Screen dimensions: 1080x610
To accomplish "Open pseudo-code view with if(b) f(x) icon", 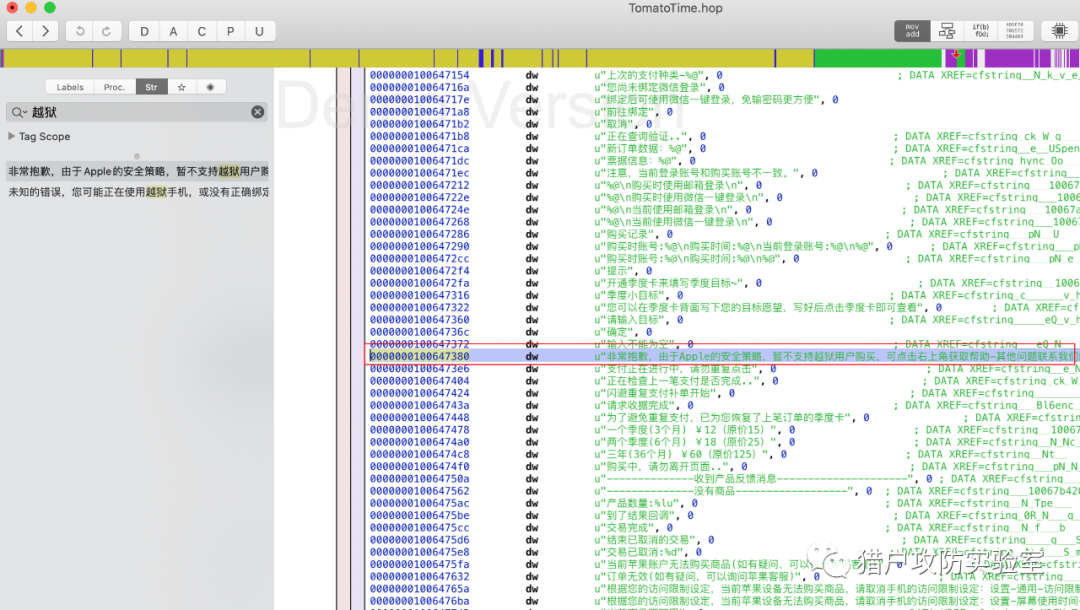I will pos(980,31).
